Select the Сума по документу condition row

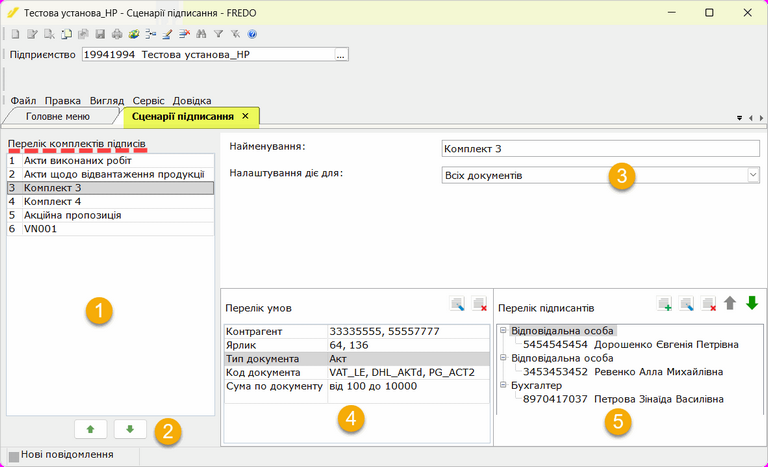pyautogui.click(x=357, y=386)
